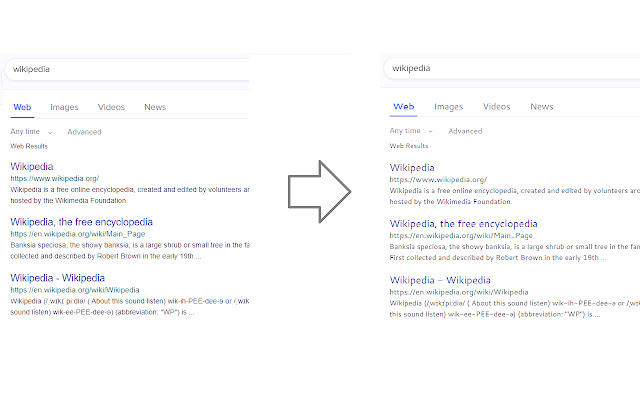Open Images tab in right panel

pos(449,107)
